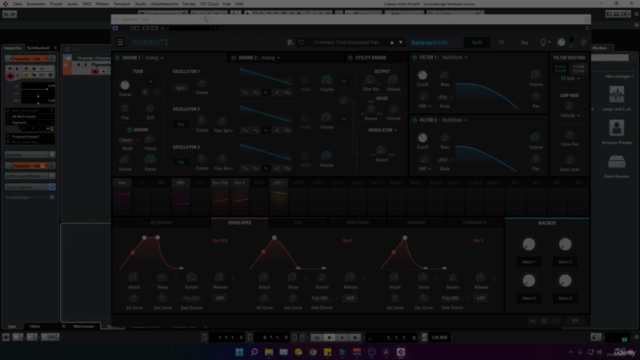Click Cubase stop button in transport bar

point(329,338)
